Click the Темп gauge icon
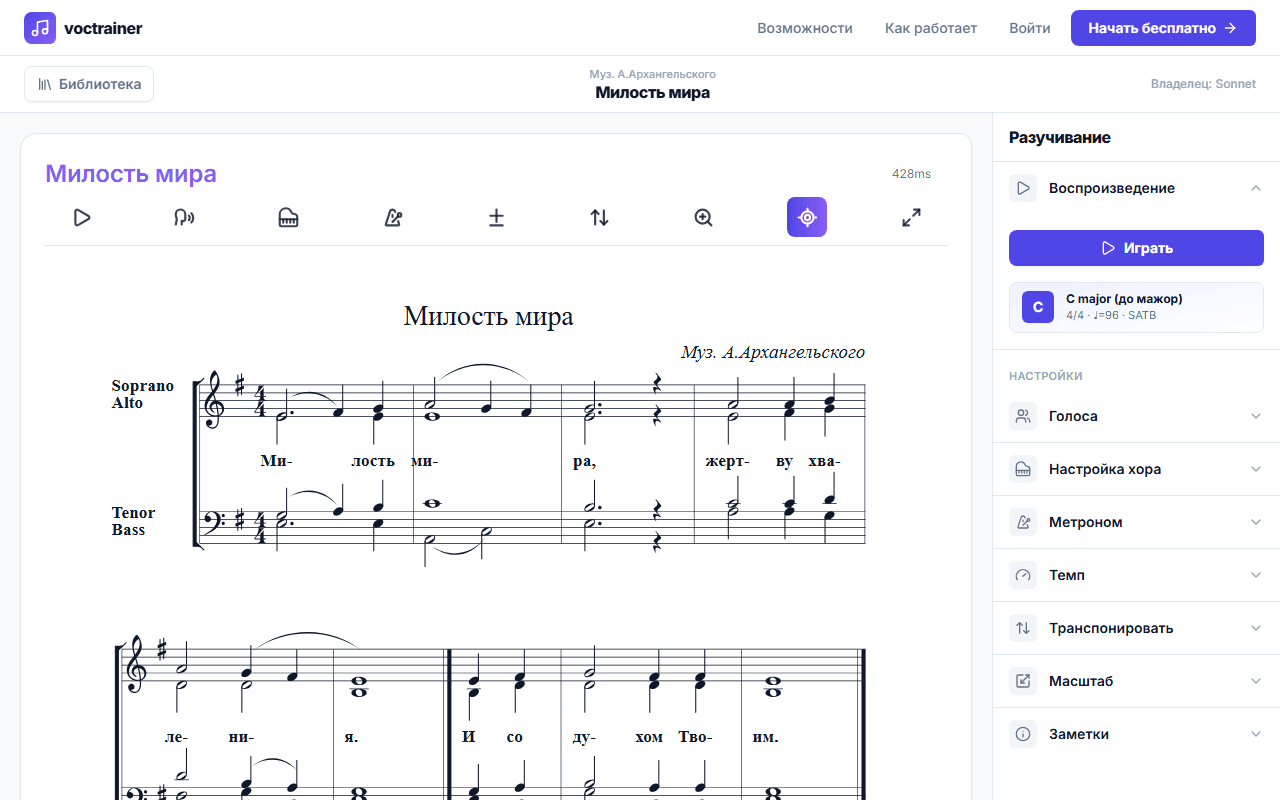Viewport: 1280px width, 800px height. pyautogui.click(x=1023, y=575)
